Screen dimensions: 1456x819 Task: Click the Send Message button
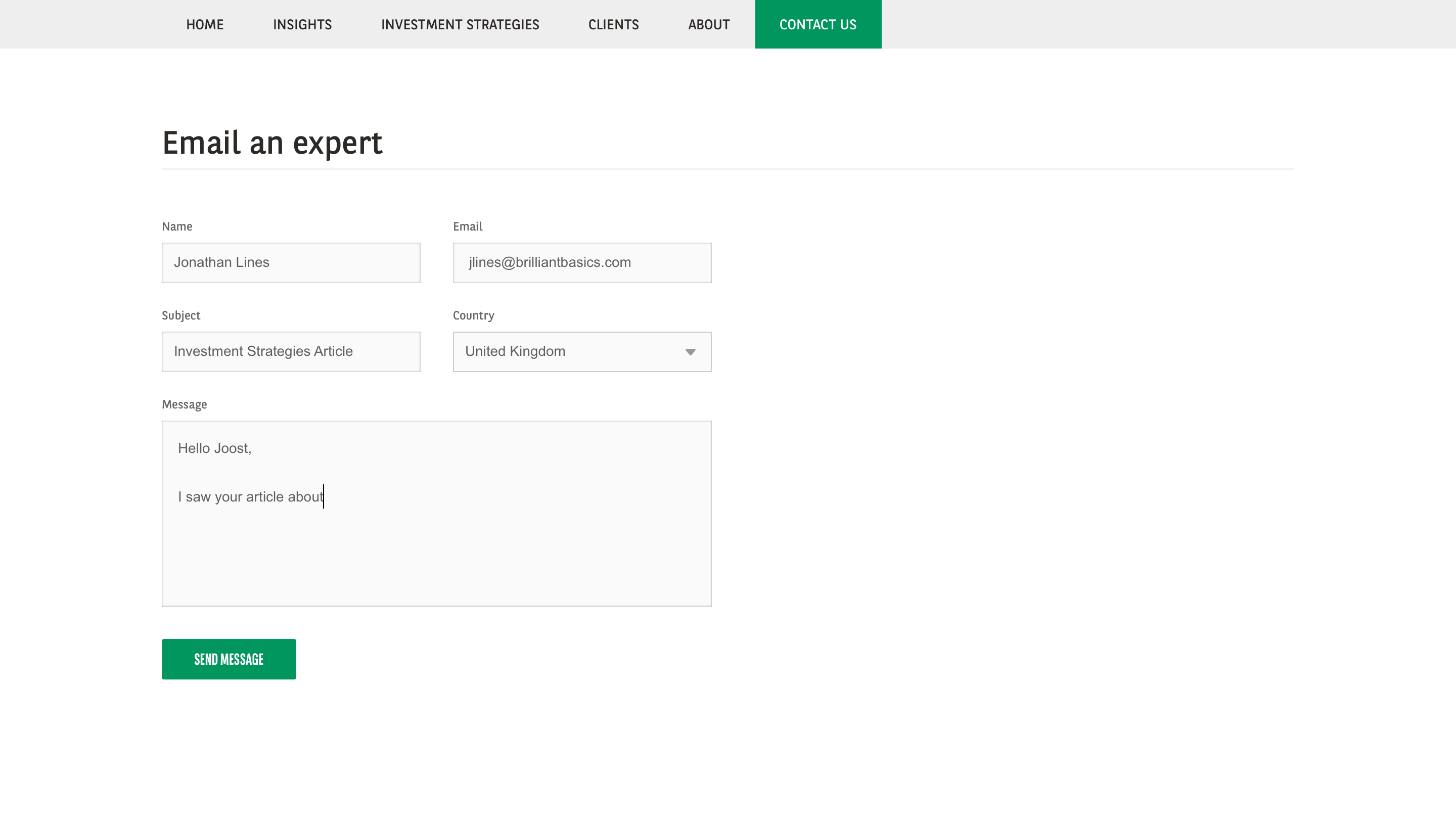229,658
